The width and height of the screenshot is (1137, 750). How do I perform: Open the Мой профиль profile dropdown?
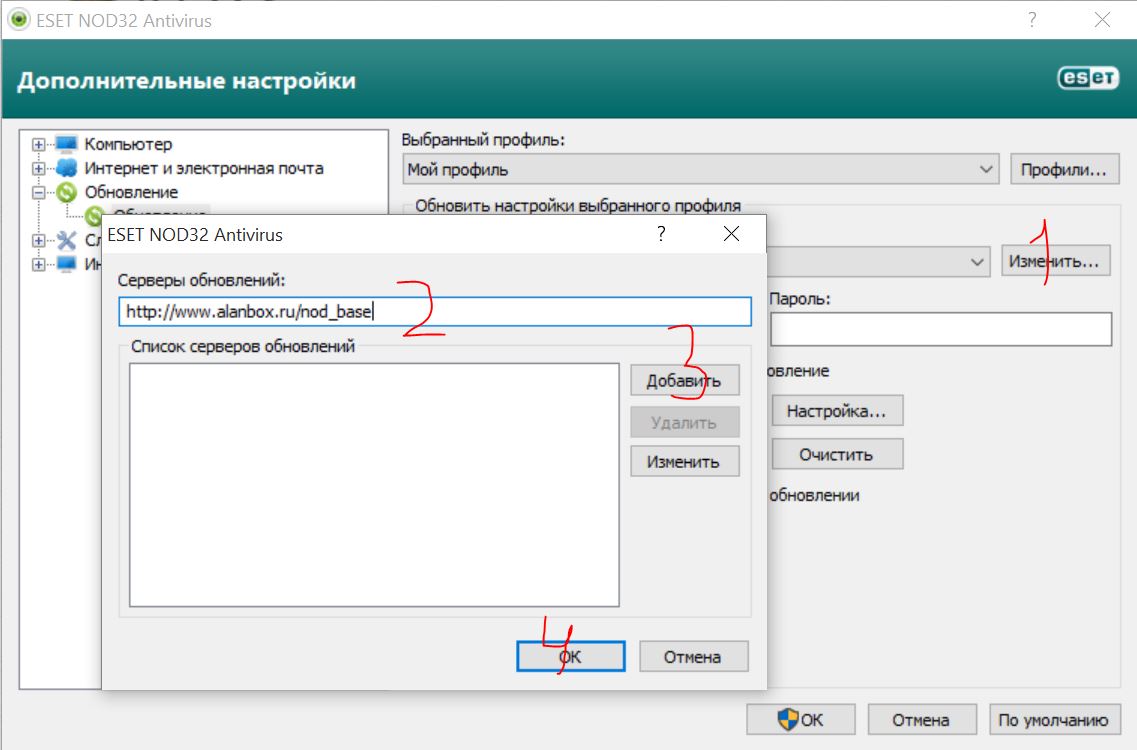pyautogui.click(x=700, y=169)
